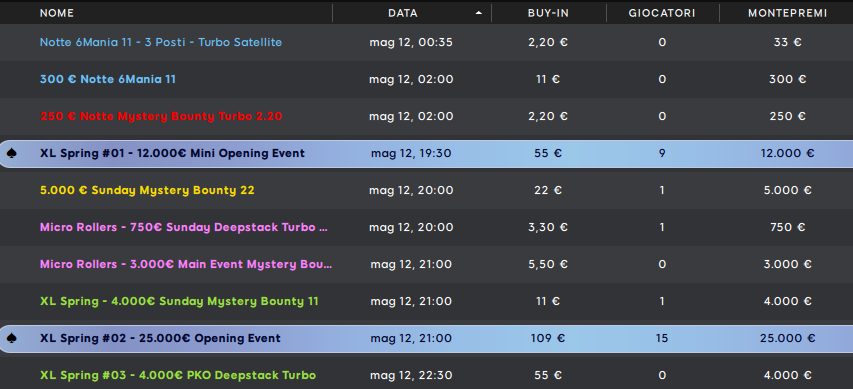Click date 'mag 12, 19:30'
Viewport: 853px width, 389px height.
click(411, 153)
